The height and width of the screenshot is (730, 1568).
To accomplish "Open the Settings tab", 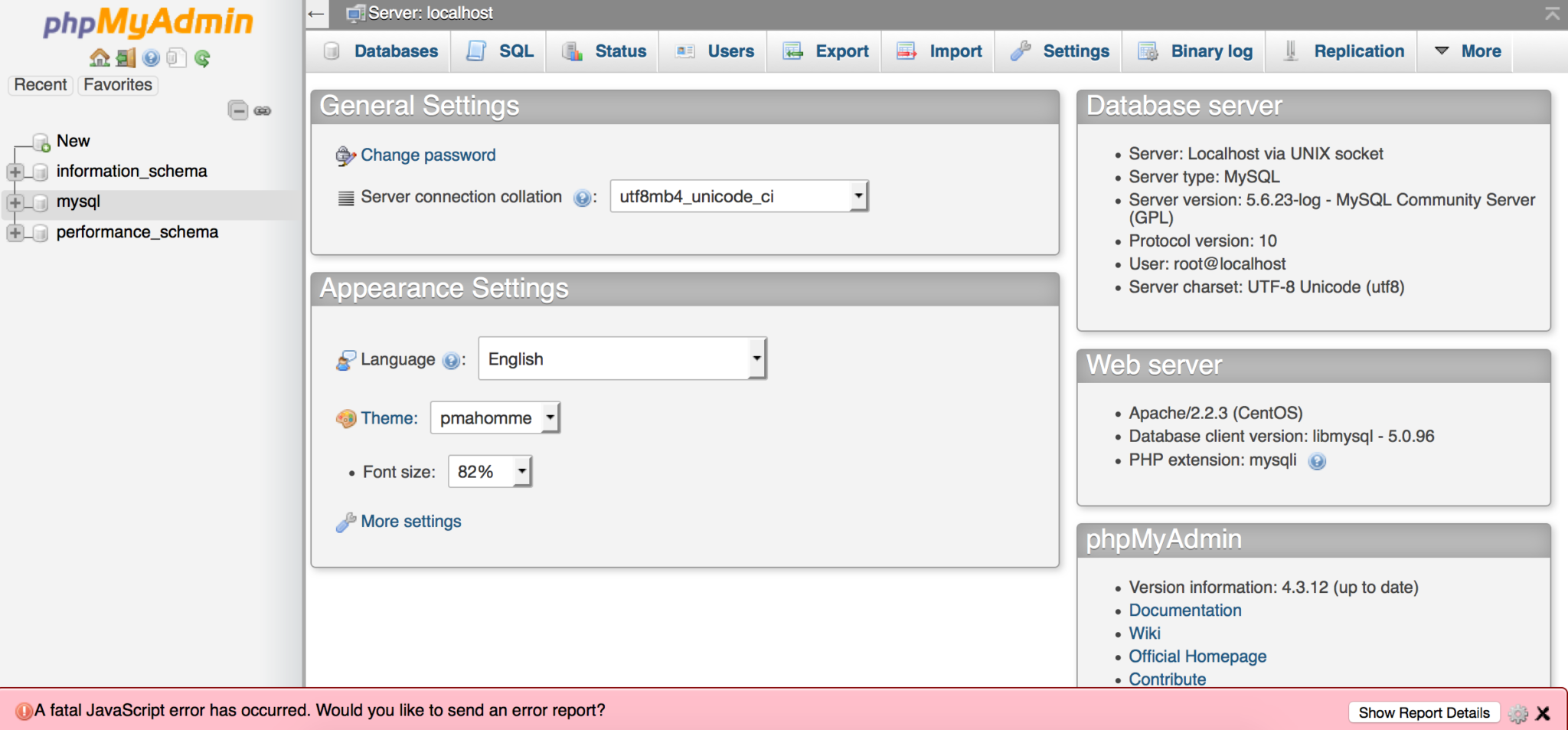I will pyautogui.click(x=1059, y=51).
